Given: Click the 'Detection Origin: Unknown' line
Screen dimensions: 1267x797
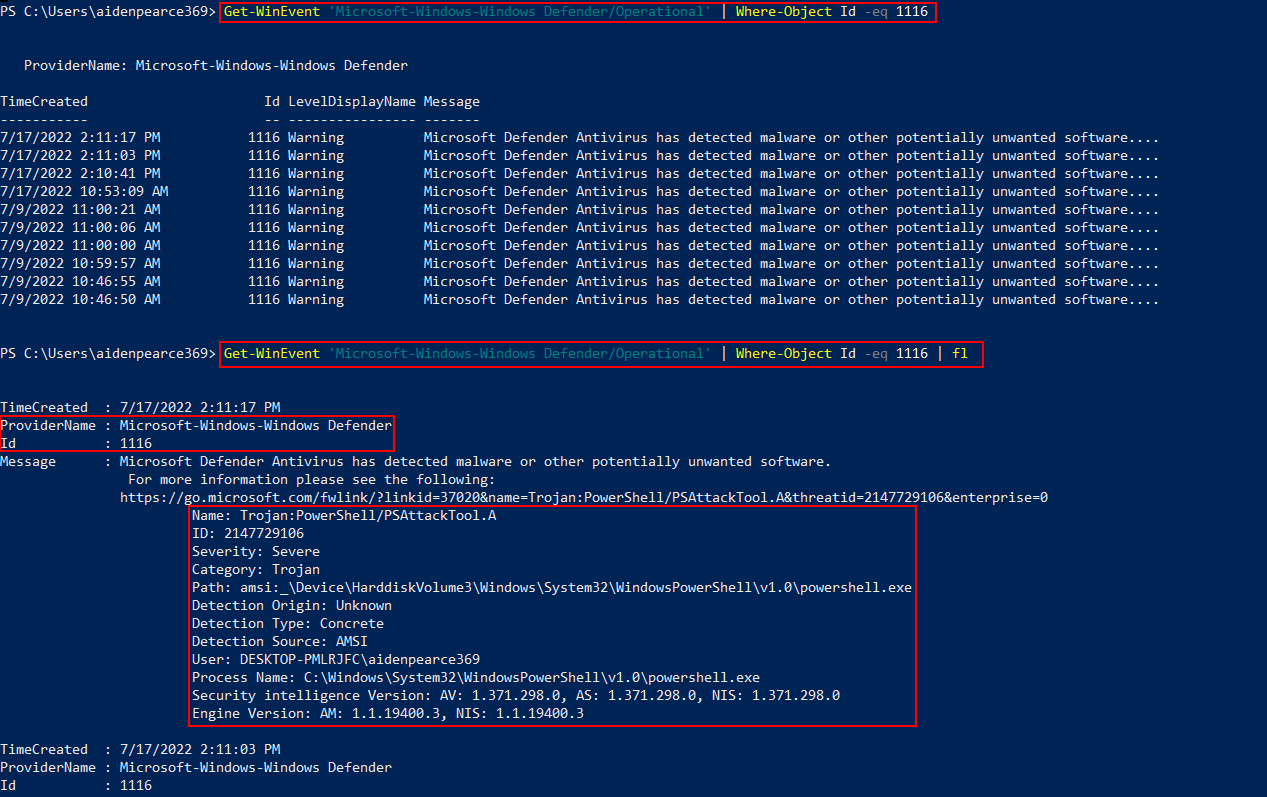Looking at the screenshot, I should coord(292,606).
